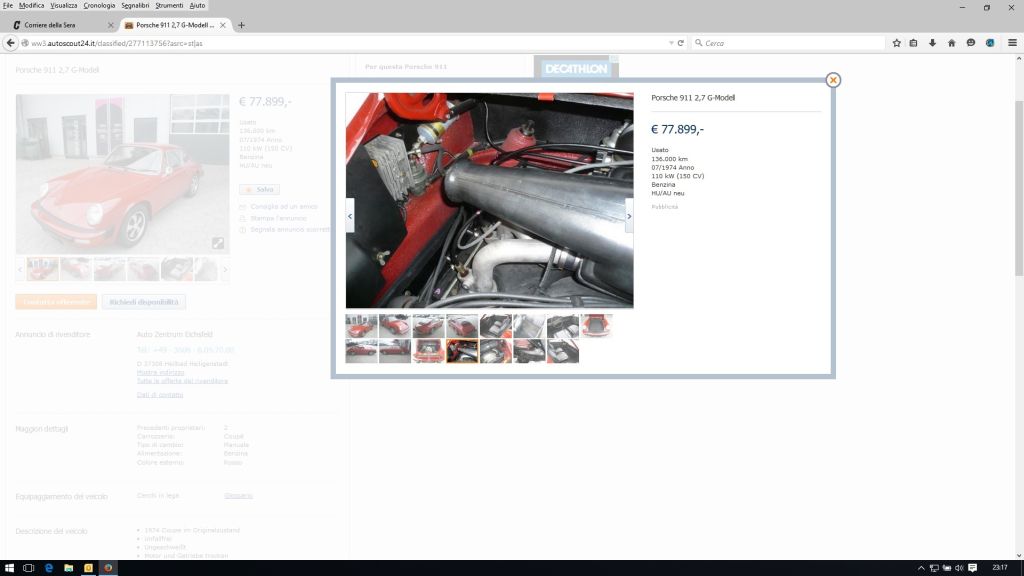Open the Mostra indirizzo link
This screenshot has width=1024, height=576.
pyautogui.click(x=161, y=372)
